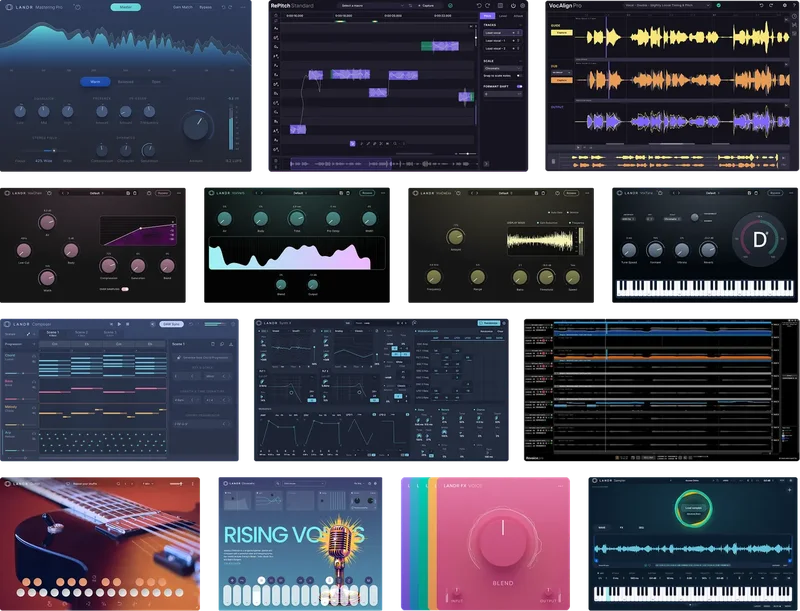Screen dimensions: 800x611
Task: Select the highlighted purple tool in RePitch toolbar
Action: pyautogui.click(x=353, y=144)
